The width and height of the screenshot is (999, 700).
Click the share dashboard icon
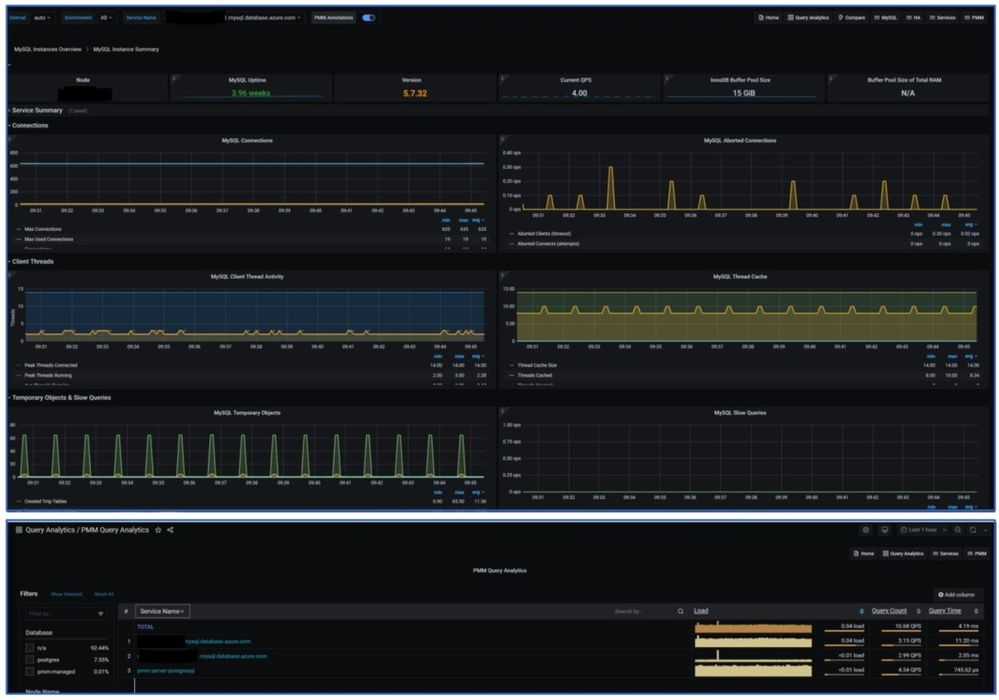[x=170, y=530]
